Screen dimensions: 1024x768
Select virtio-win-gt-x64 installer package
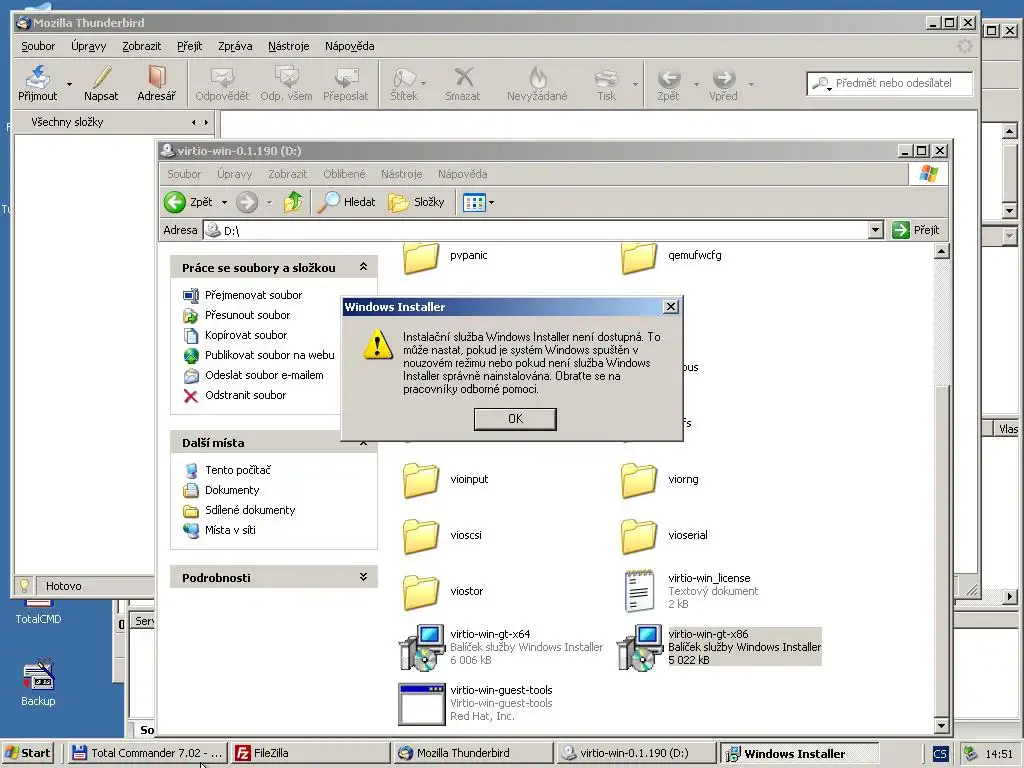pyautogui.click(x=501, y=647)
